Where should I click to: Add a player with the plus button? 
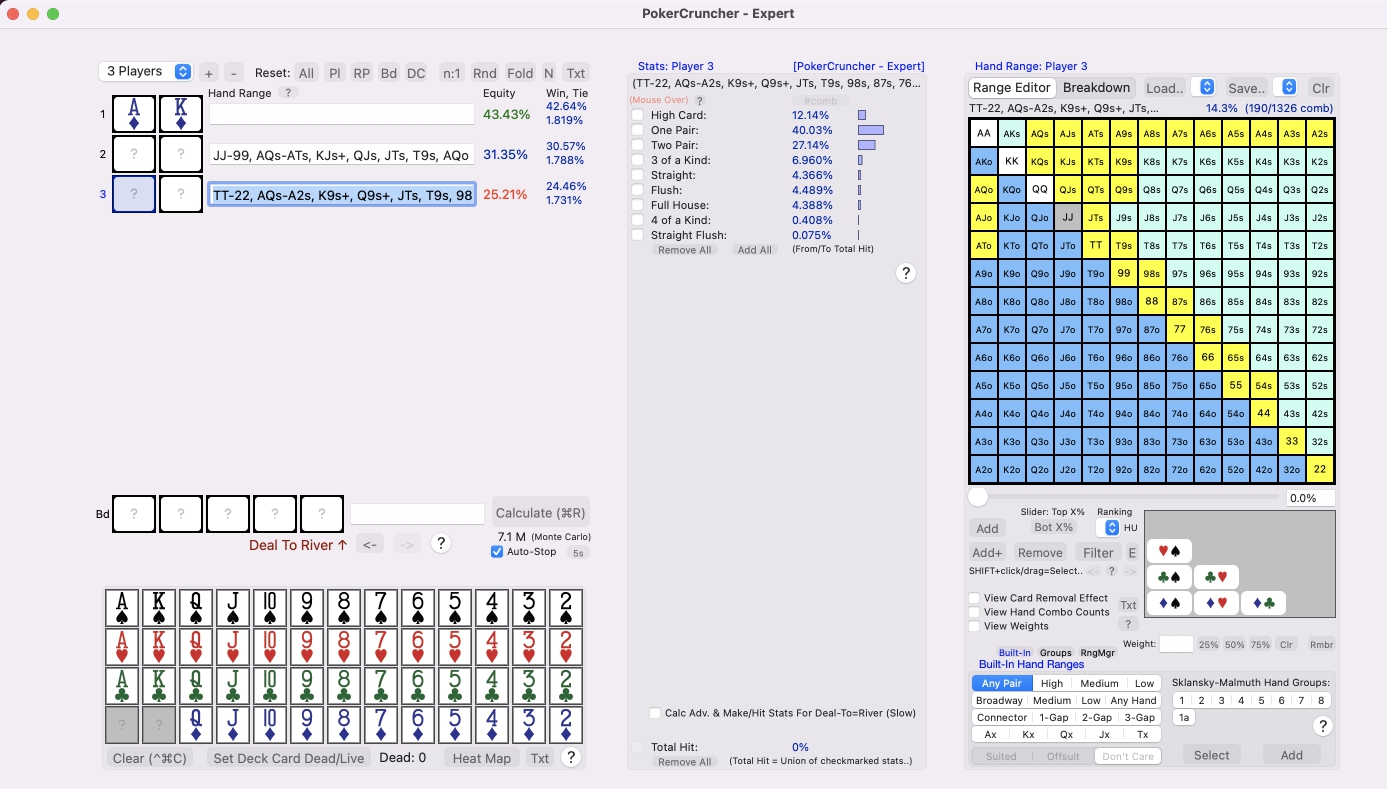[208, 73]
